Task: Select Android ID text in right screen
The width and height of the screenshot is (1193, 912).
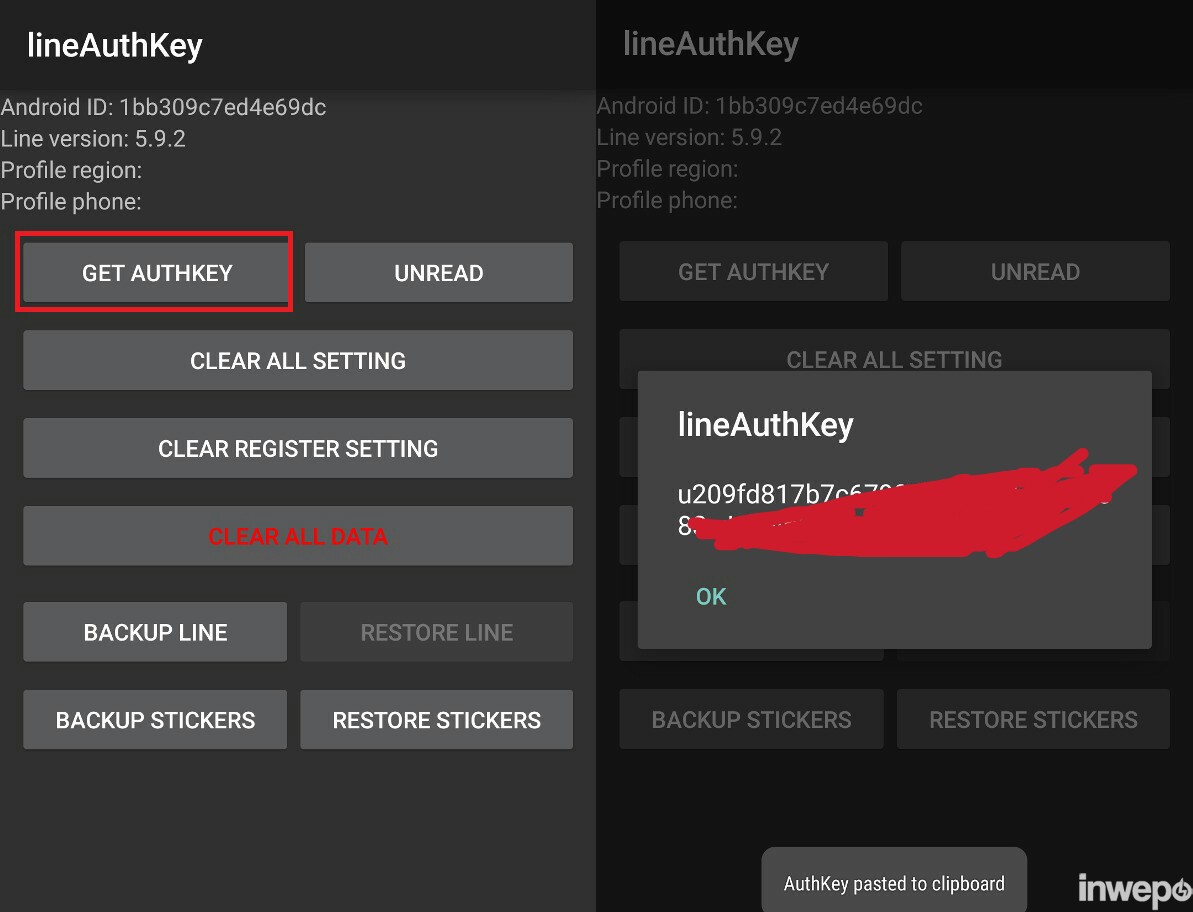Action: click(759, 106)
